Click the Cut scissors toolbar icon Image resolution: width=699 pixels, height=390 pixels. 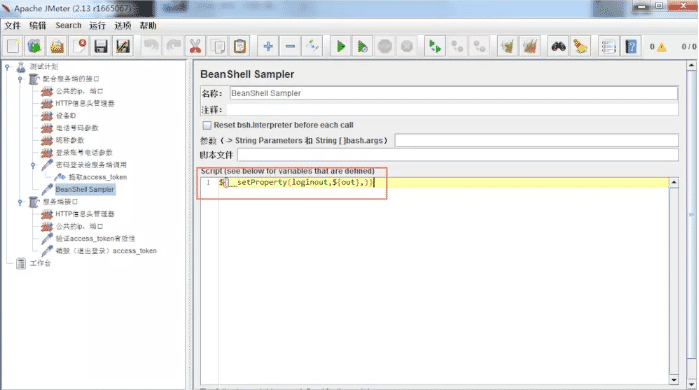(x=195, y=46)
